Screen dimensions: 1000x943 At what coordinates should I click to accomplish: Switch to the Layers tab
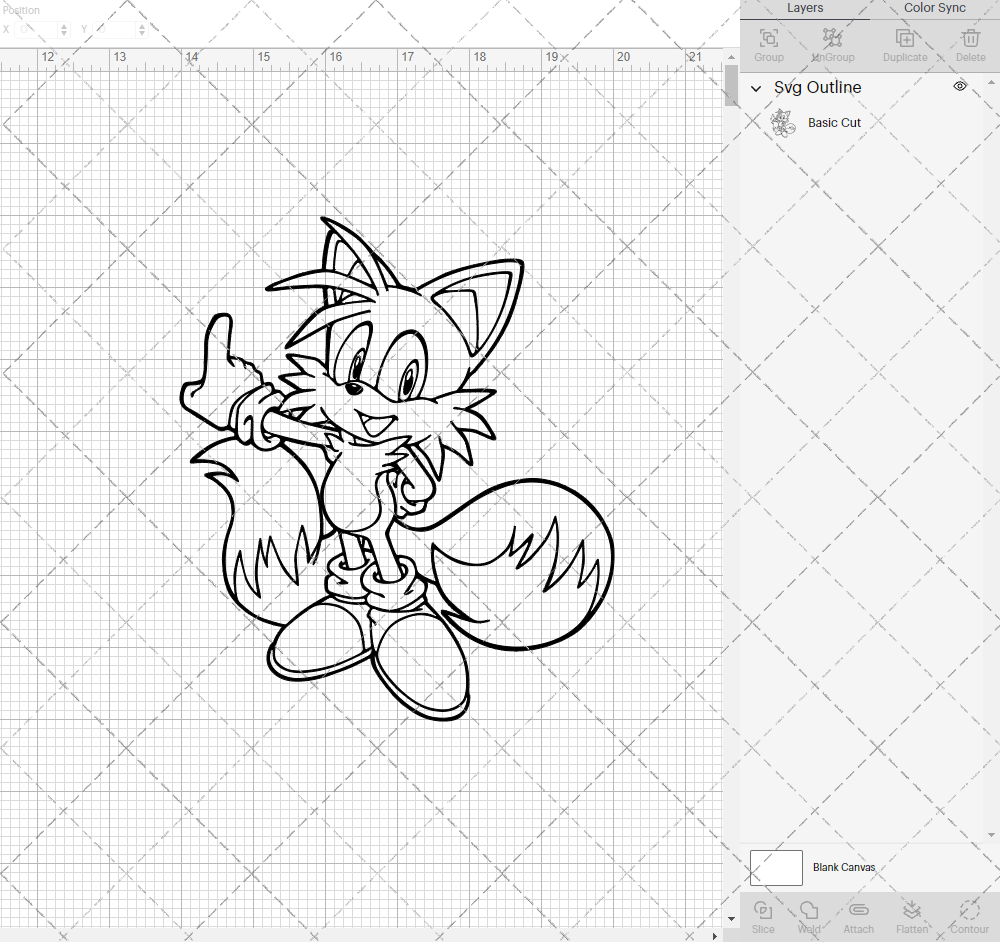[805, 8]
